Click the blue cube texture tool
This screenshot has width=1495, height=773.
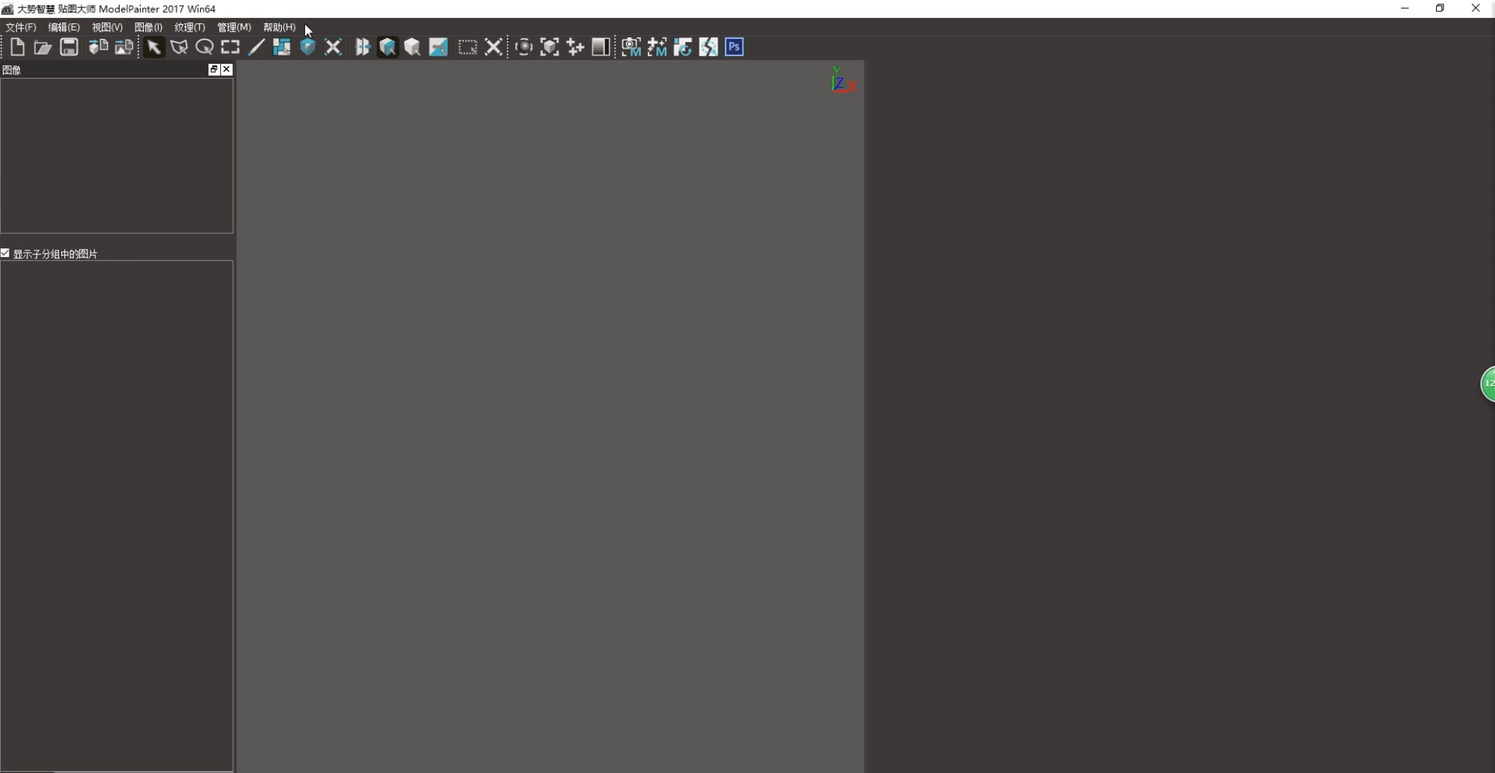click(307, 46)
